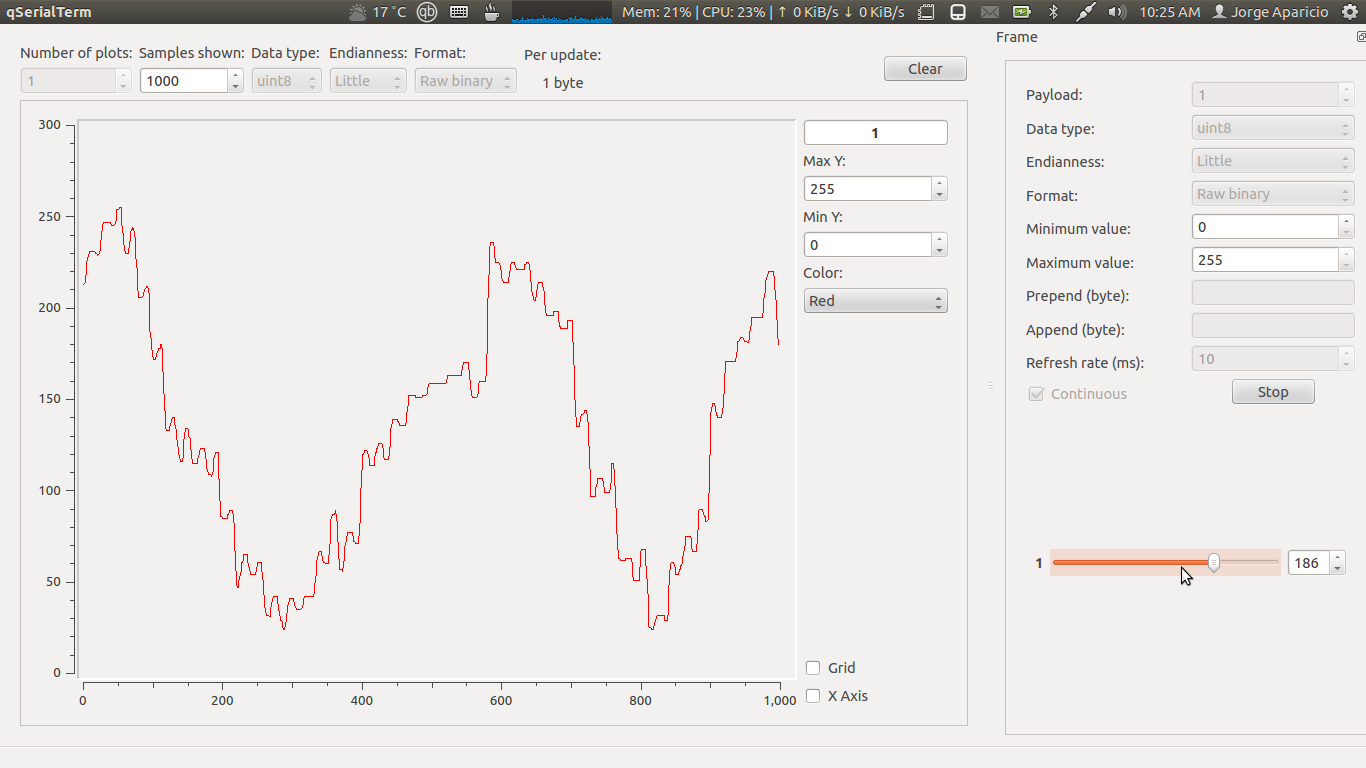Click the Caffeine coffee cup icon
The width and height of the screenshot is (1366, 768).
click(490, 13)
